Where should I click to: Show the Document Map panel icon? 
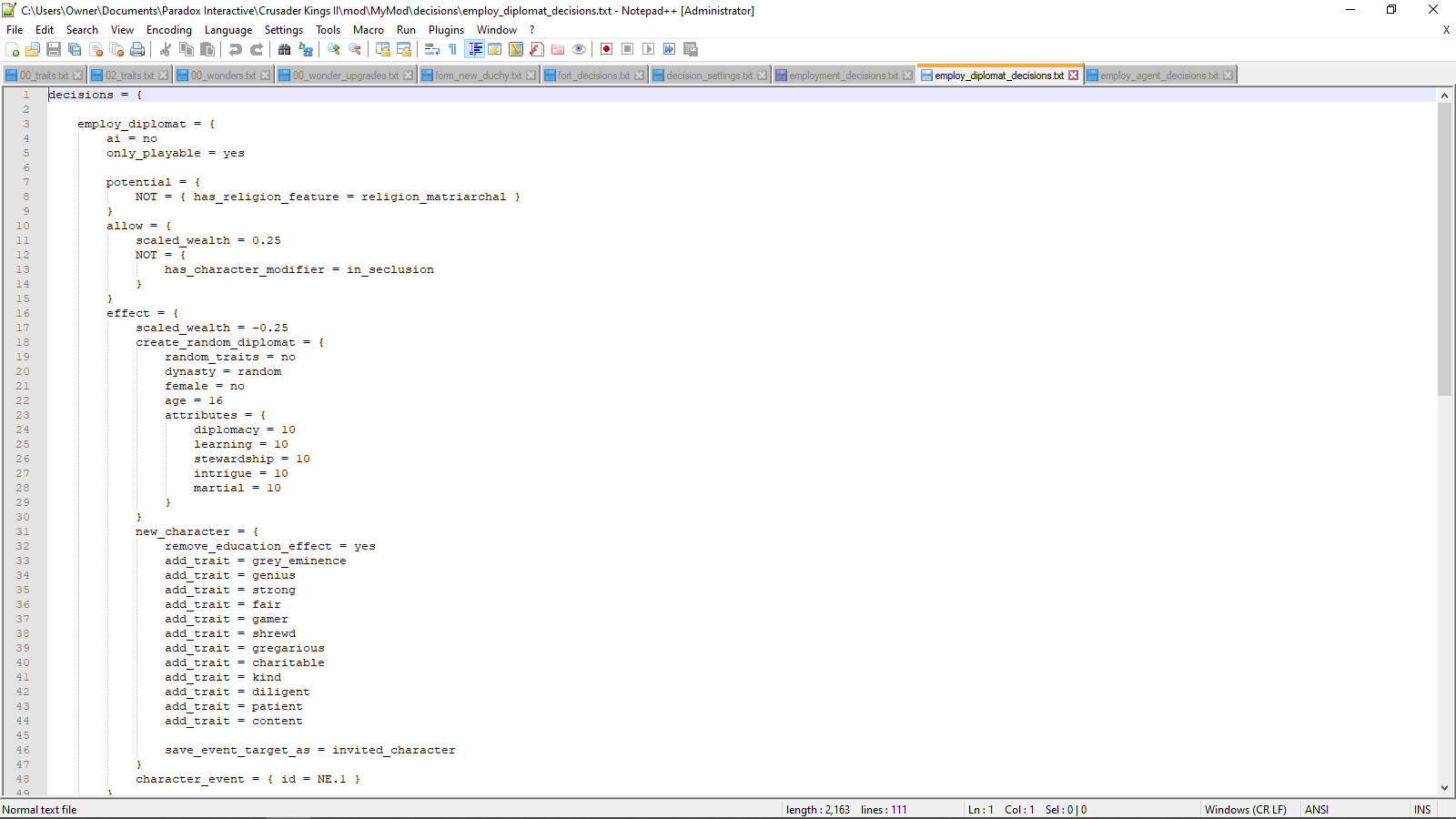click(x=516, y=49)
